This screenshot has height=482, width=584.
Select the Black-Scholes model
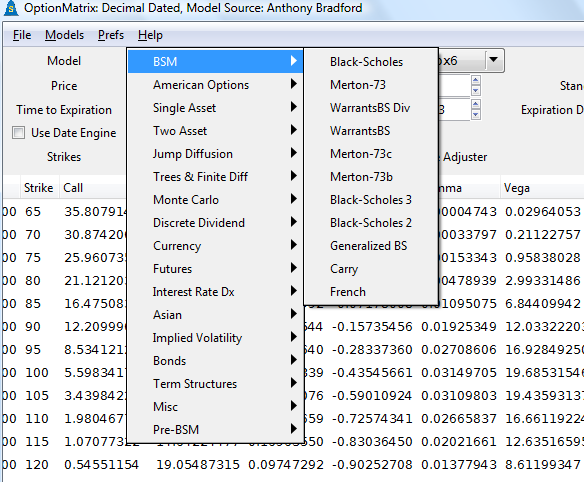coord(371,61)
